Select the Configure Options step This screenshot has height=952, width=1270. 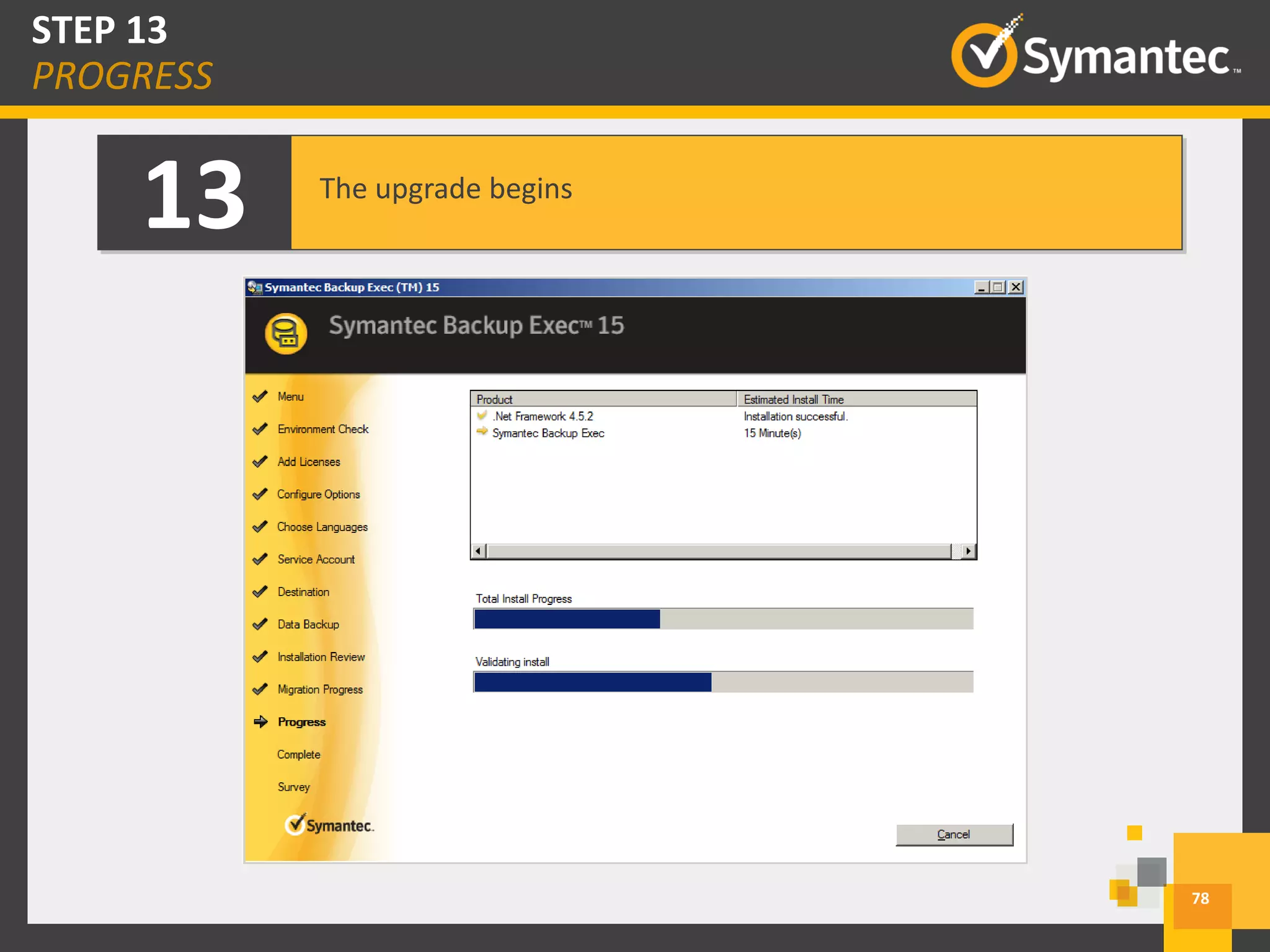click(319, 494)
